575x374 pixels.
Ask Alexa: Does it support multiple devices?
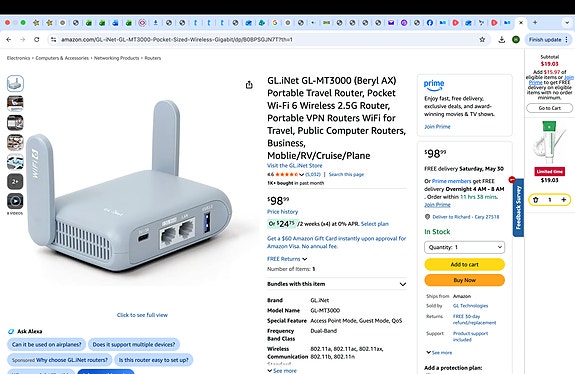click(134, 344)
